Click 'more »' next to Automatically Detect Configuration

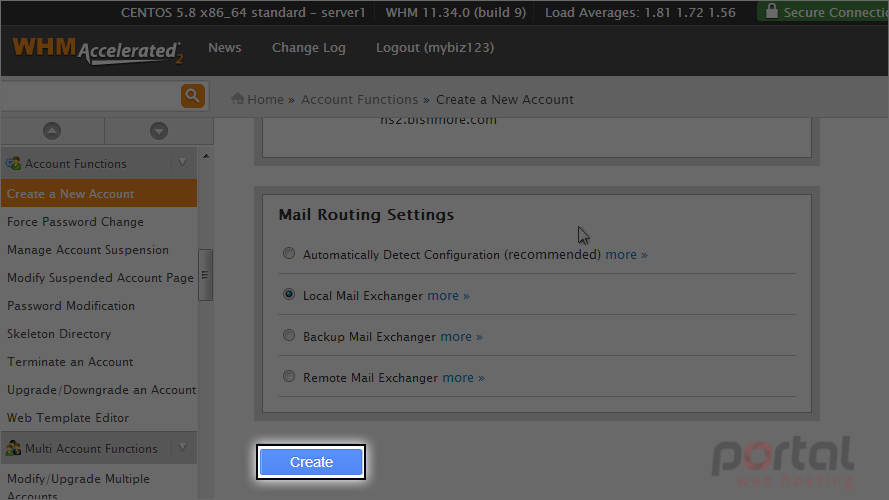pos(626,255)
